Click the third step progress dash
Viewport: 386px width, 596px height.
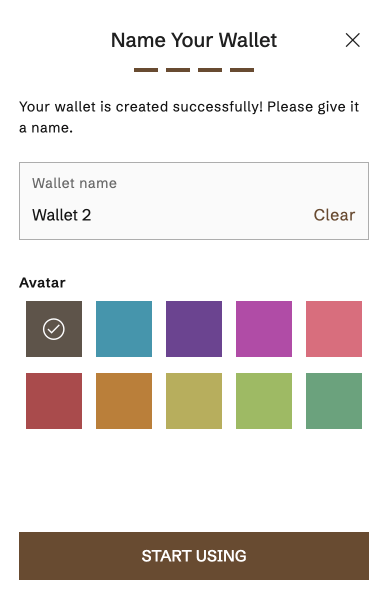click(210, 70)
